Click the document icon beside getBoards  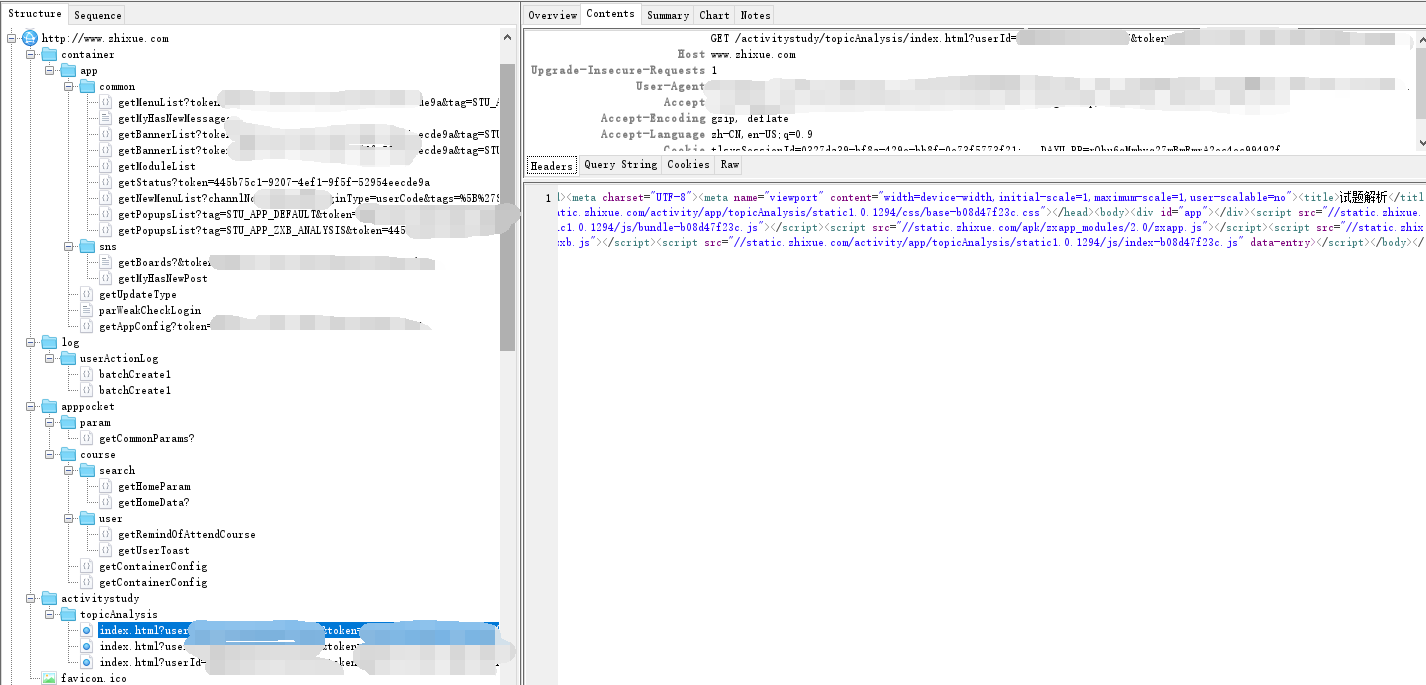click(106, 262)
